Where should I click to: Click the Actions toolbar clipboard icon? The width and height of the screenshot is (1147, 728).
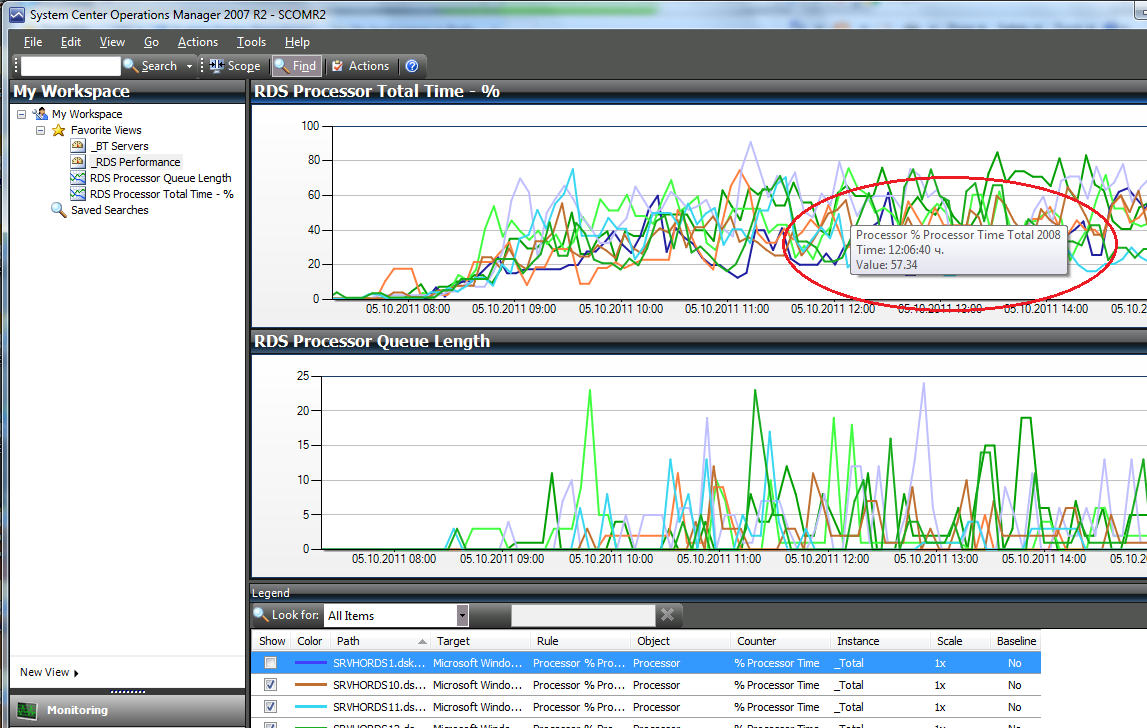pyautogui.click(x=337, y=66)
